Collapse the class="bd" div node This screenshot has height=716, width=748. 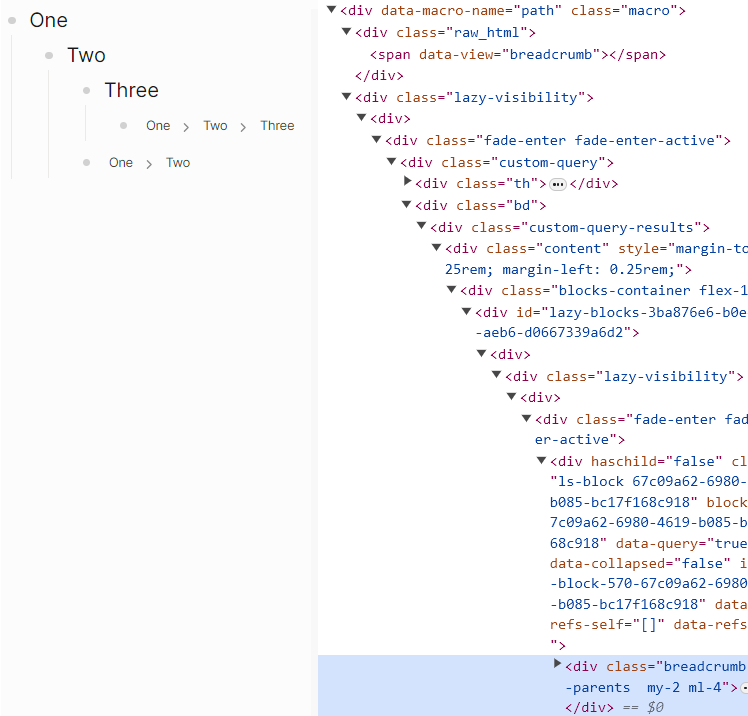click(x=406, y=205)
